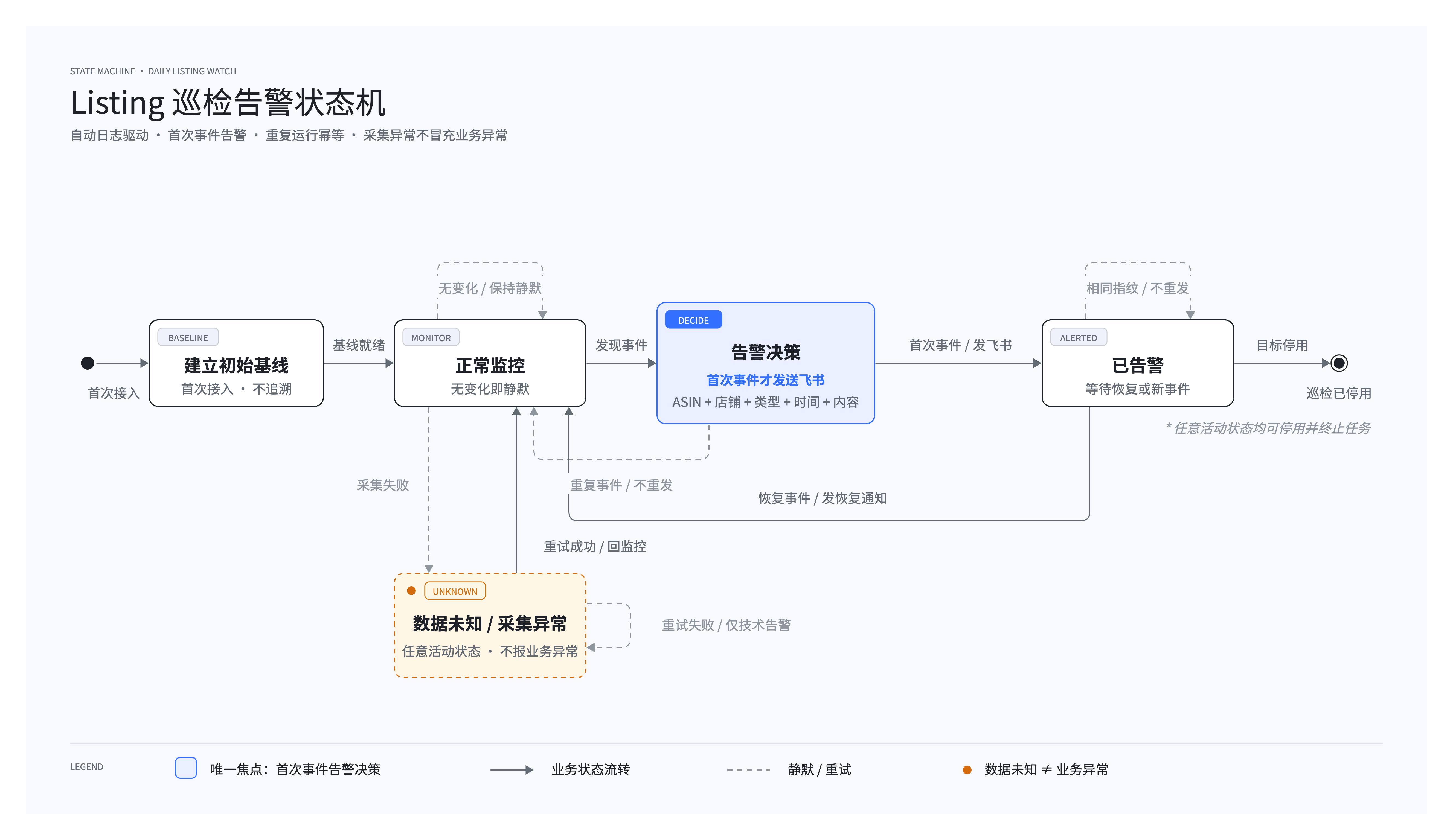
Task: Select the orange UNKNOWN tag badge
Action: [455, 591]
